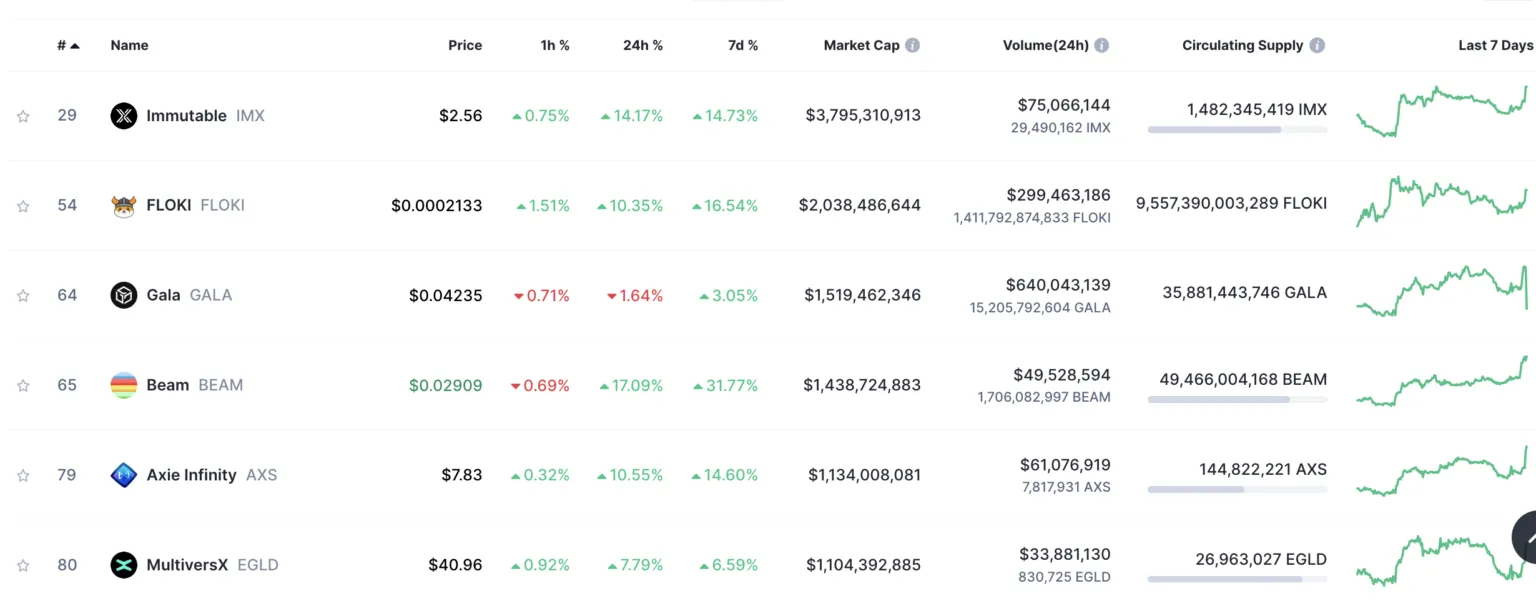Click the MultiversX coin logo
The image size is (1536, 606).
(x=123, y=565)
